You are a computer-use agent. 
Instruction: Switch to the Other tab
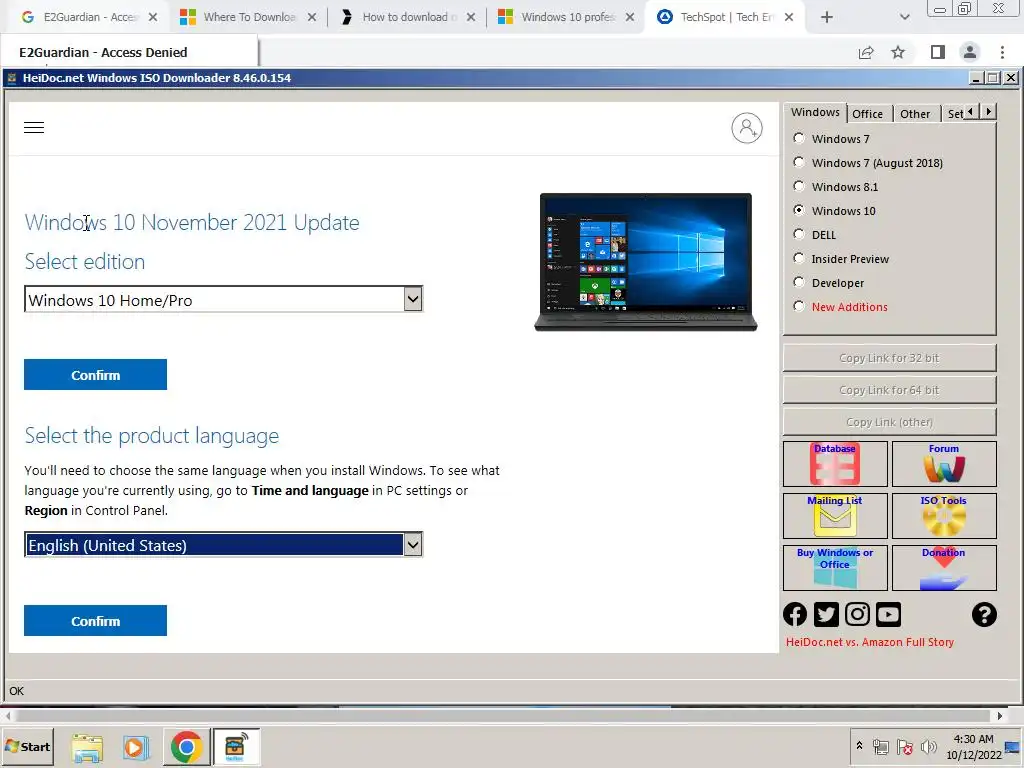(x=914, y=114)
